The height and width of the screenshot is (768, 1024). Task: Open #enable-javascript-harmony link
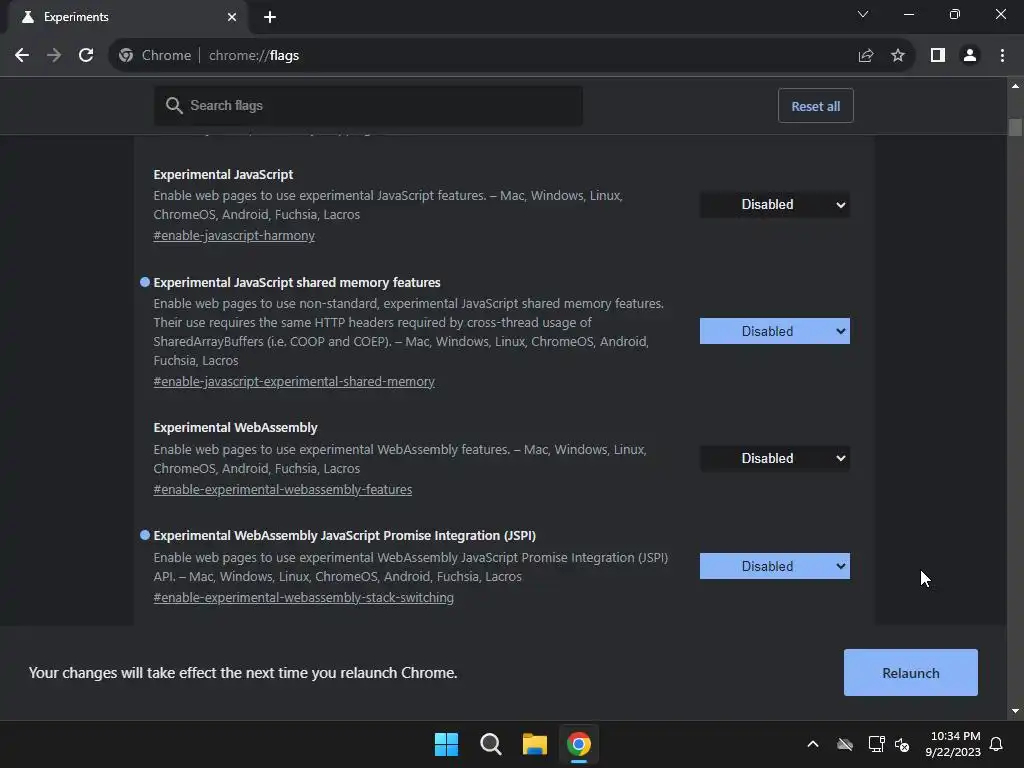pos(234,236)
